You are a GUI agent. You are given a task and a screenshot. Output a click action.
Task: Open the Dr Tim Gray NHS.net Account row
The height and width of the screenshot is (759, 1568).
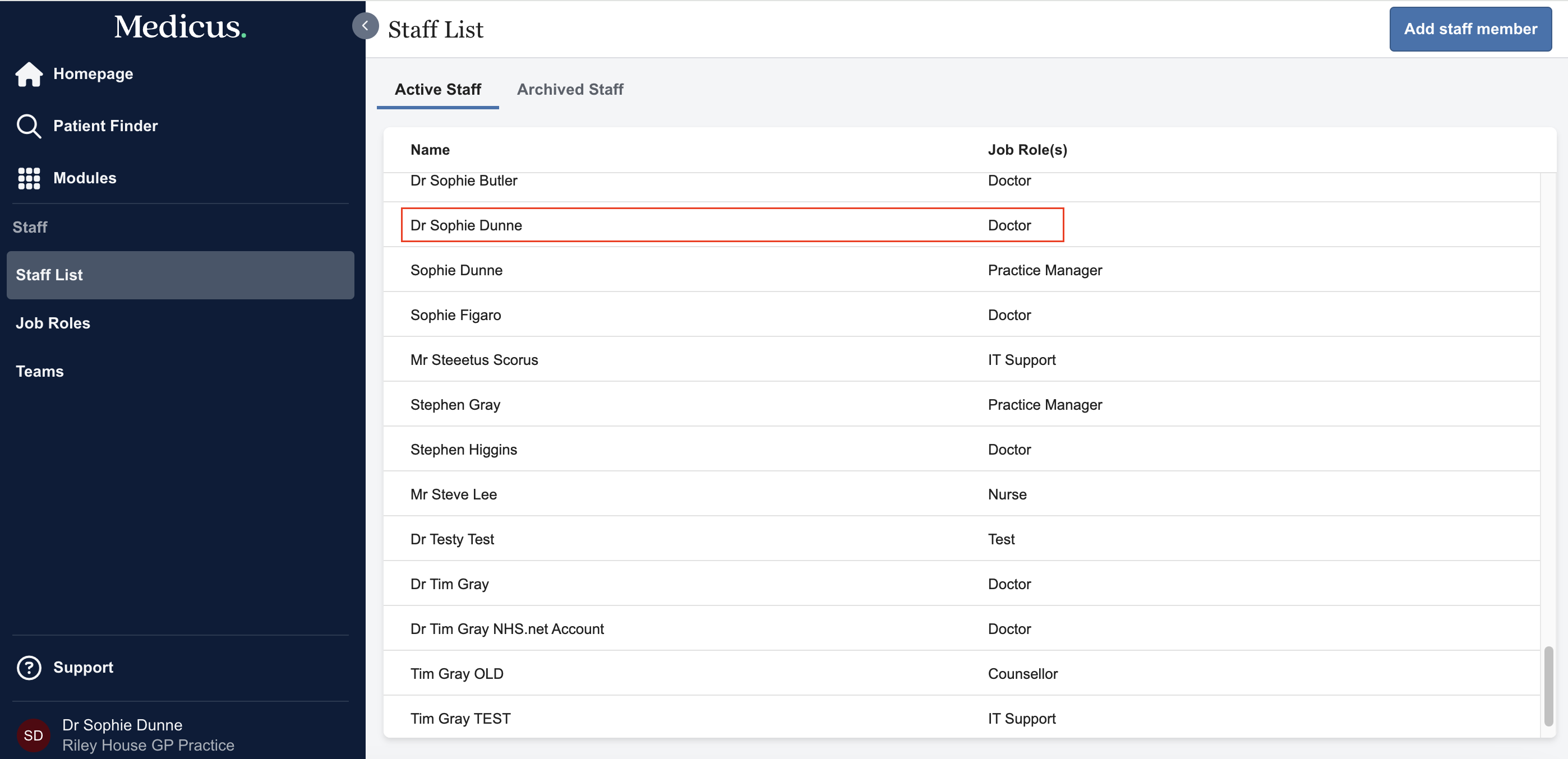(507, 629)
